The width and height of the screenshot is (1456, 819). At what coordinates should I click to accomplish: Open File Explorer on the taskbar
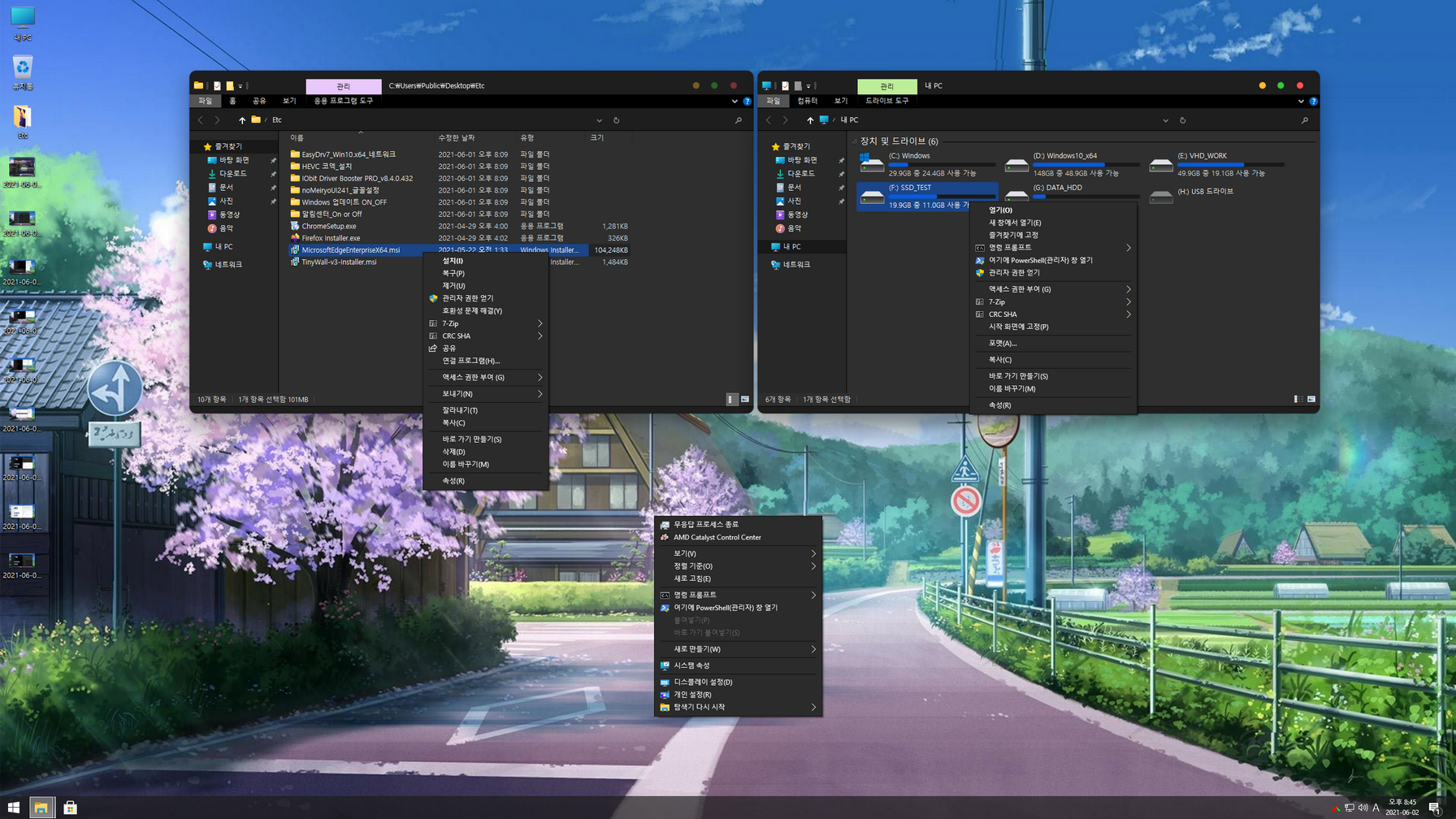(41, 808)
